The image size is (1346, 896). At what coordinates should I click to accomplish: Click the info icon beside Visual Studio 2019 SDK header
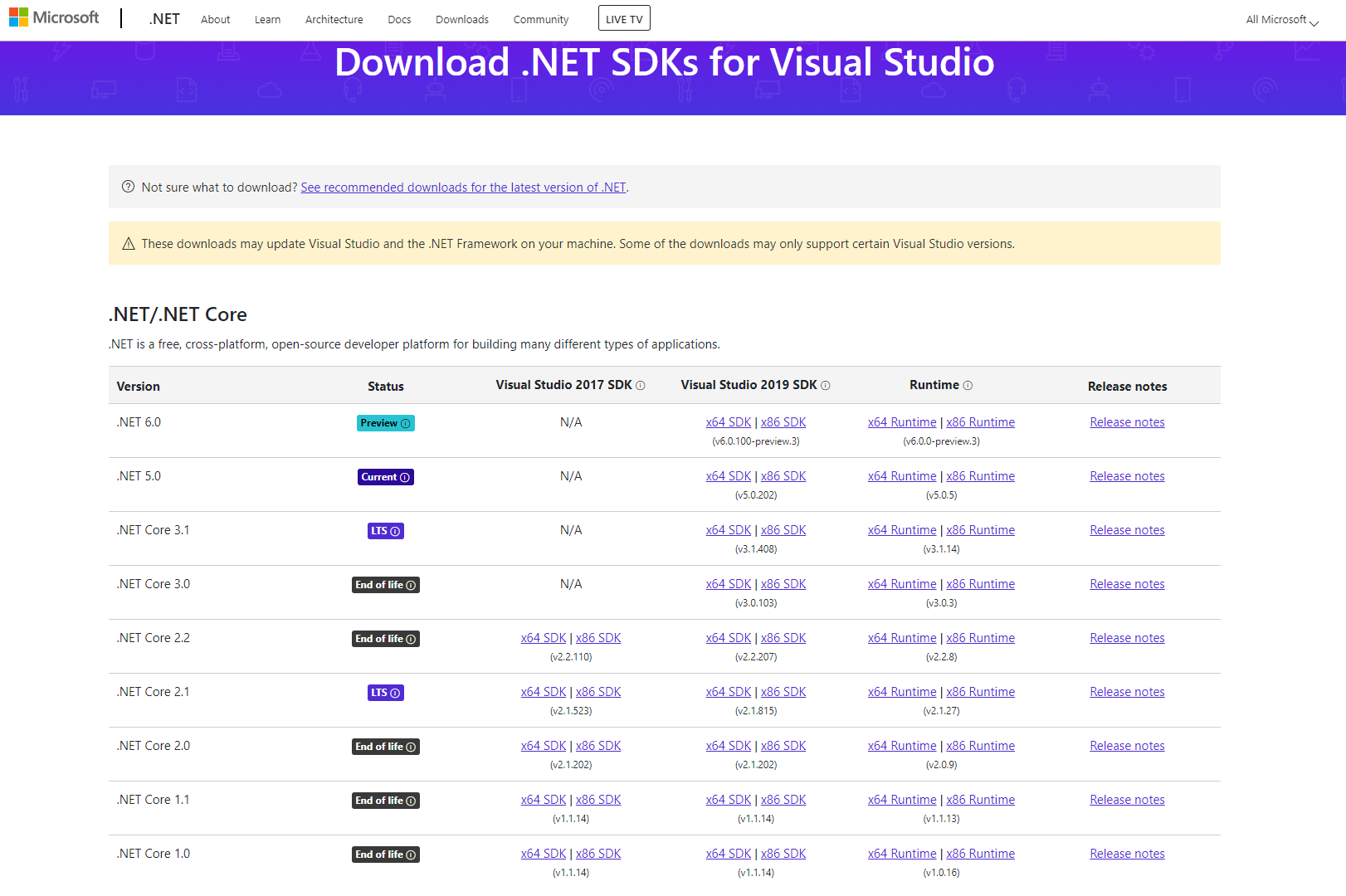pos(826,385)
